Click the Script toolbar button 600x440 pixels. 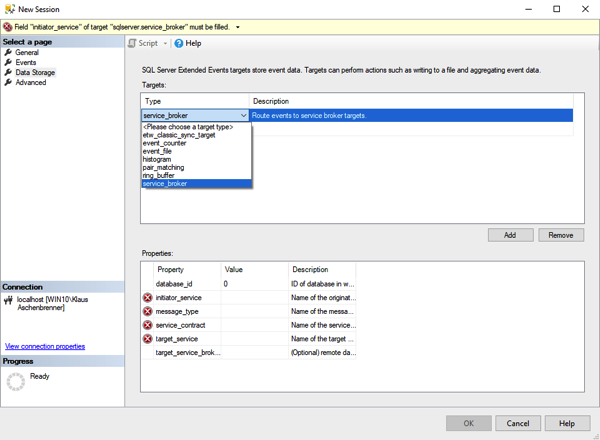(x=143, y=43)
